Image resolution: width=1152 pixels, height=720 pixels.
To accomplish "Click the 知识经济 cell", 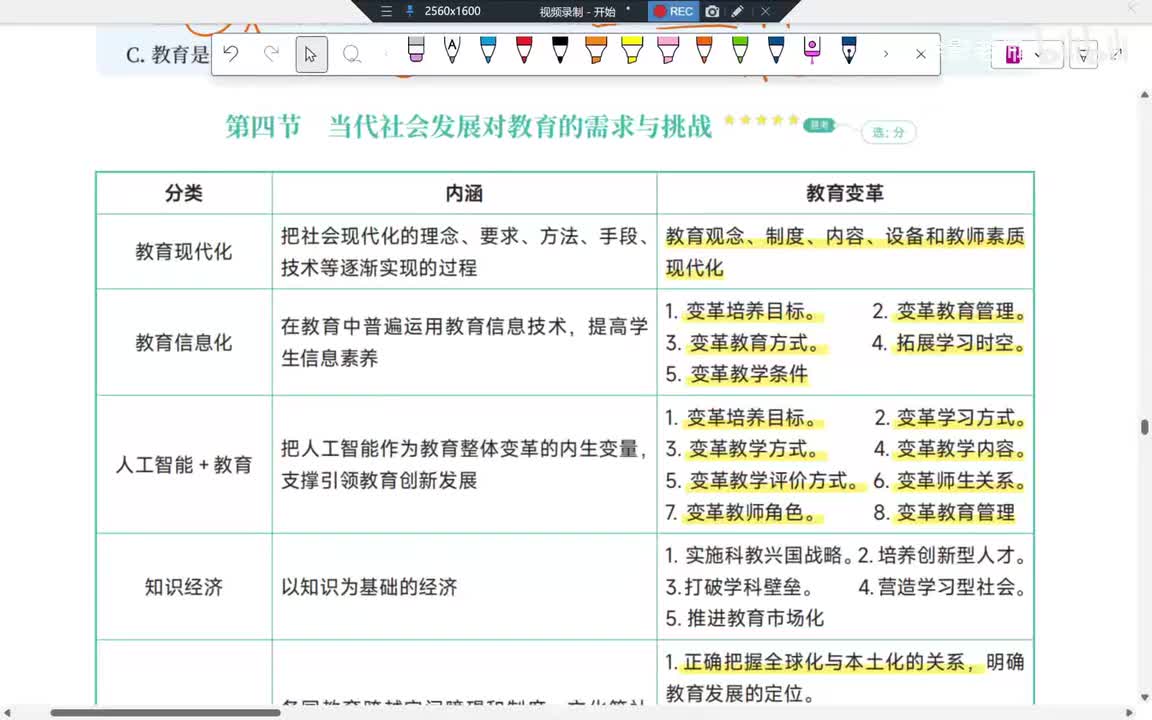I will [x=184, y=587].
